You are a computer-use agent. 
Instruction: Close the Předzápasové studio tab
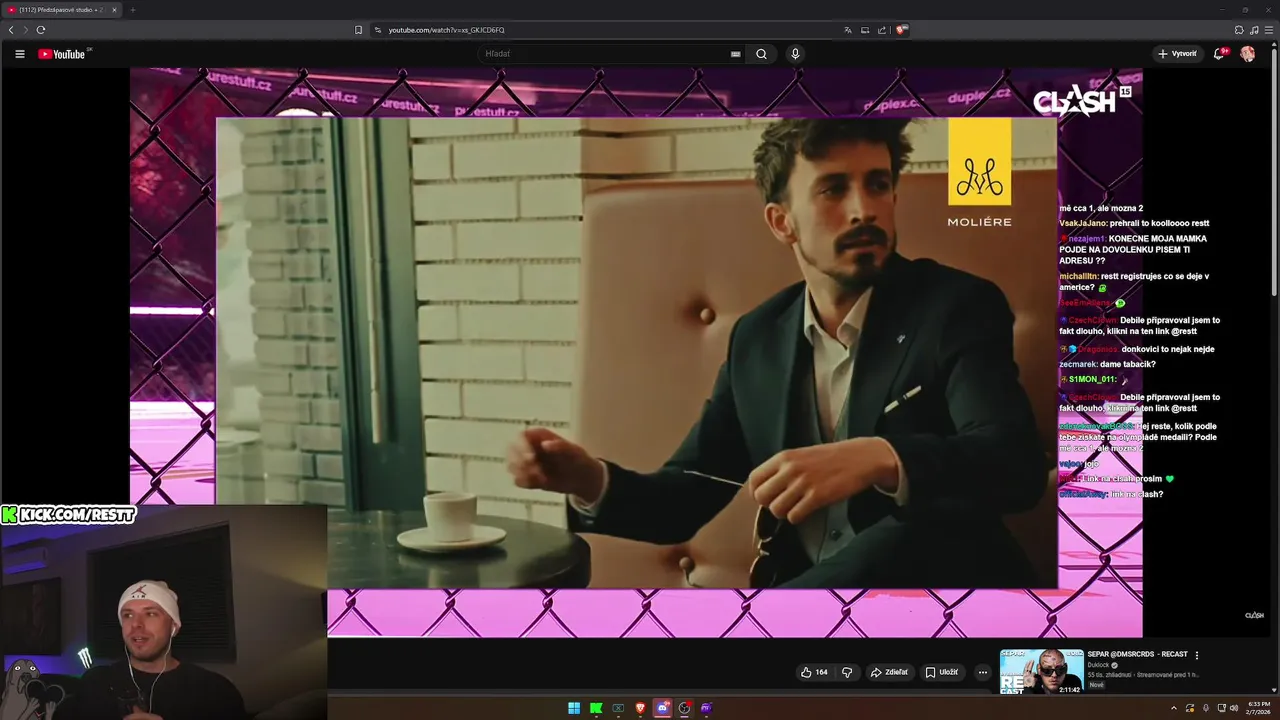click(x=114, y=10)
